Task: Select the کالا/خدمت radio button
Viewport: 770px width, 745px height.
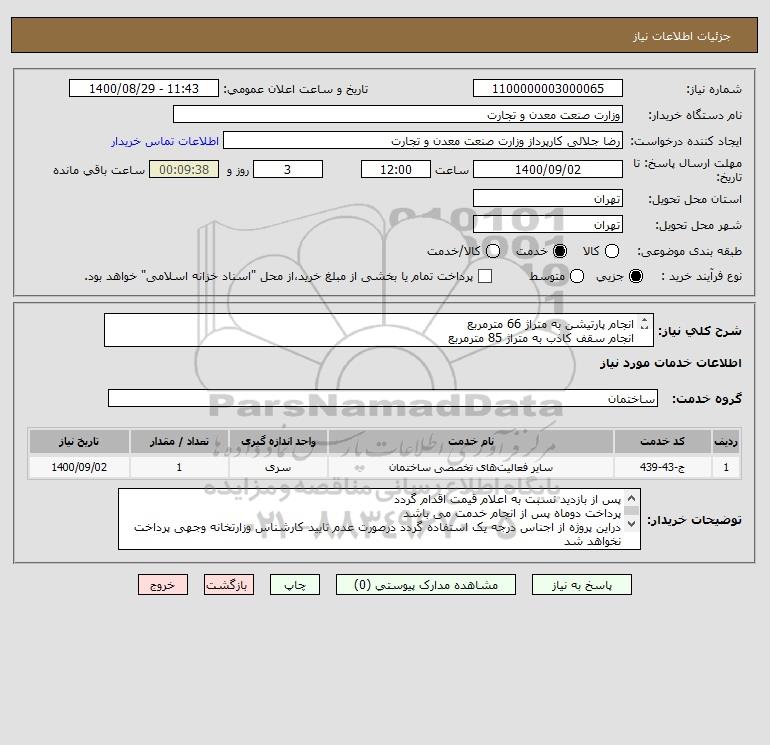Action: coord(493,251)
